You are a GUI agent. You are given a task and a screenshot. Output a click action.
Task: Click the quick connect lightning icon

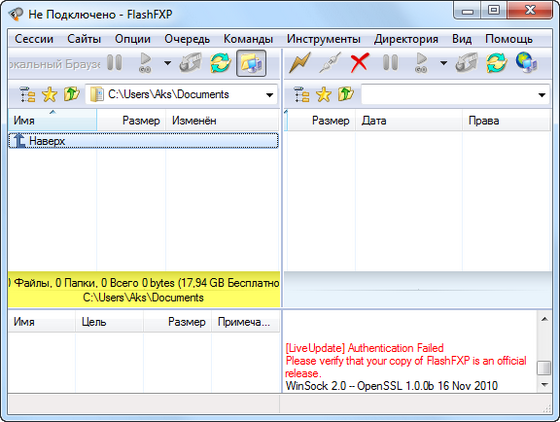tap(299, 63)
